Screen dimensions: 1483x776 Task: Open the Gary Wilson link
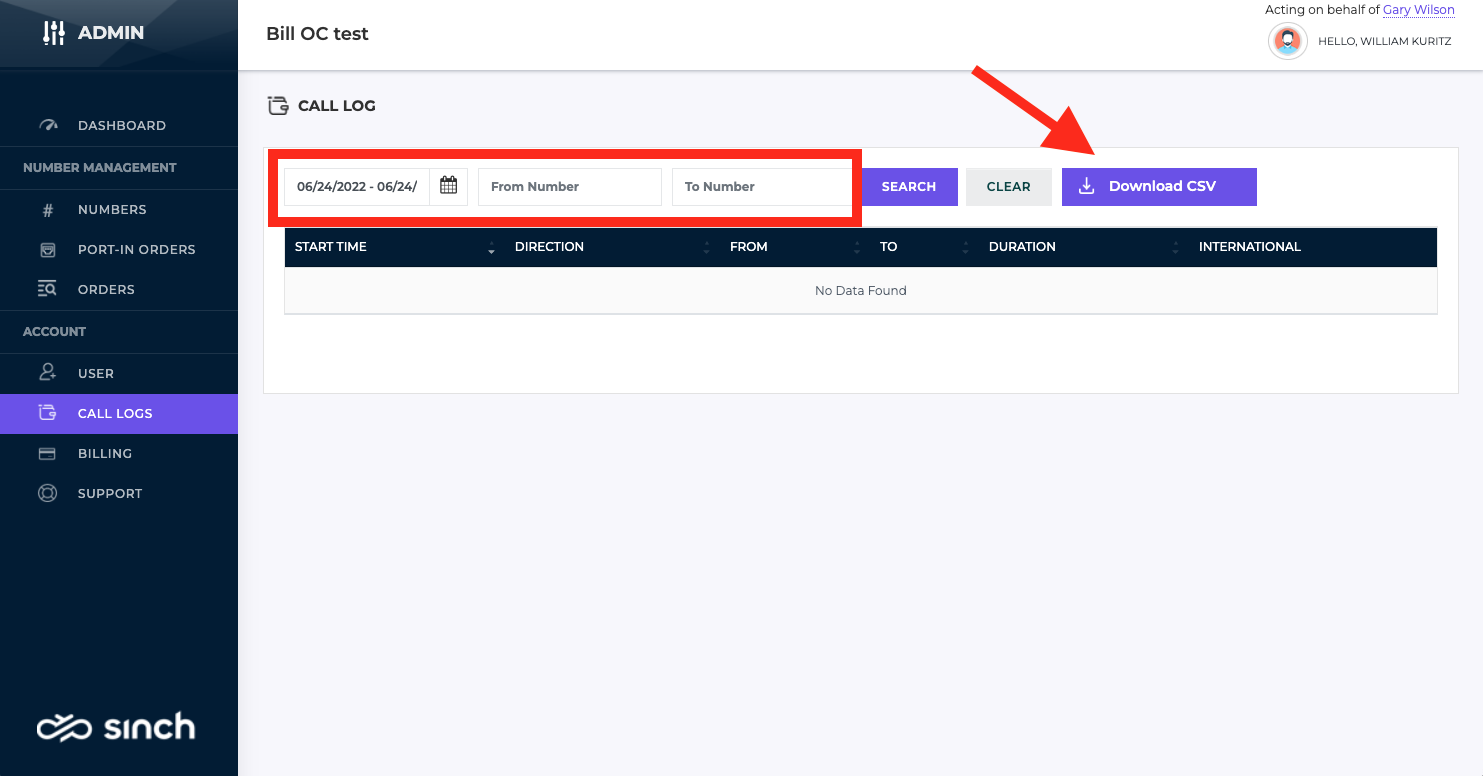1419,10
